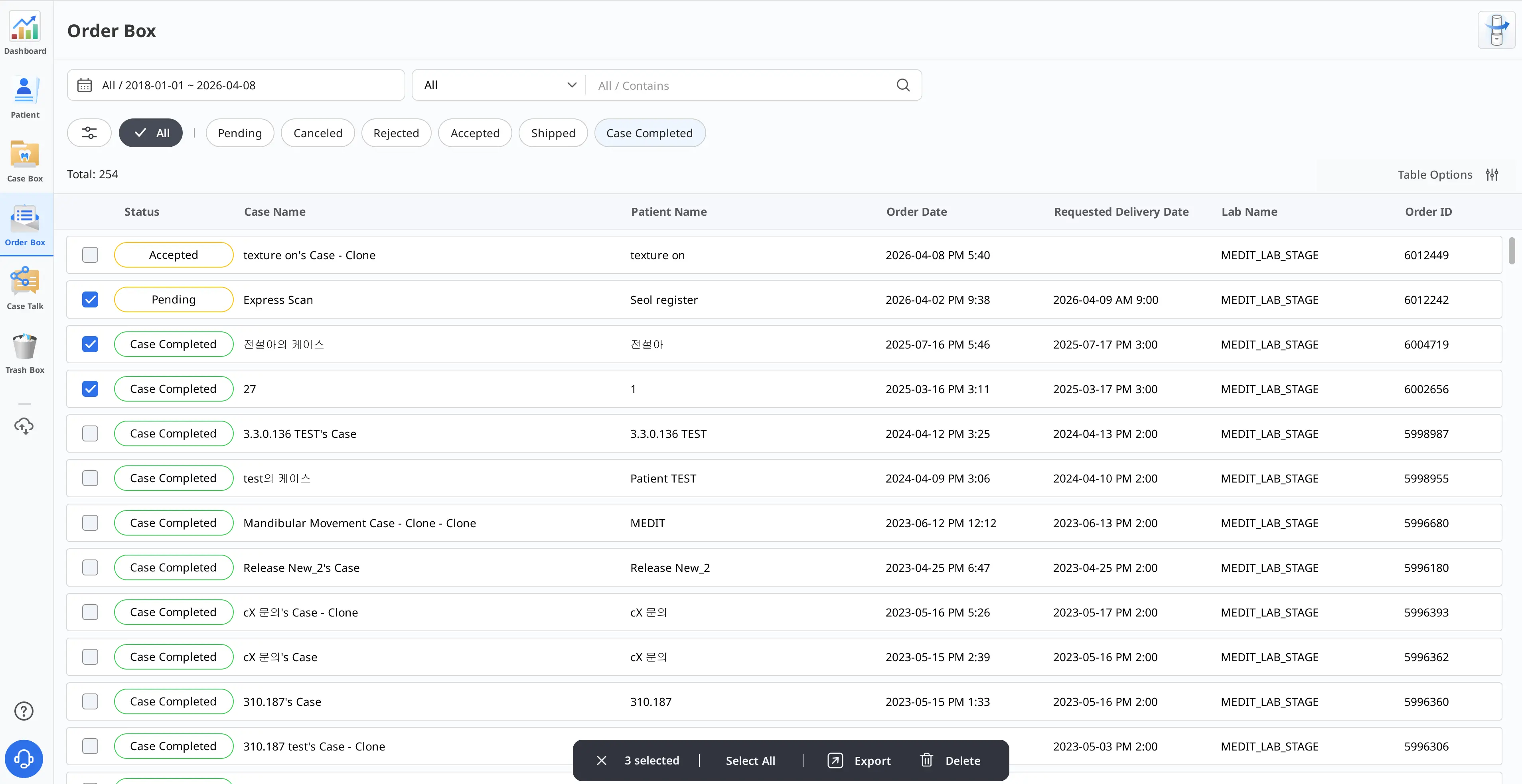This screenshot has height=784, width=1522.
Task: Click the magnifier search icon
Action: 903,85
